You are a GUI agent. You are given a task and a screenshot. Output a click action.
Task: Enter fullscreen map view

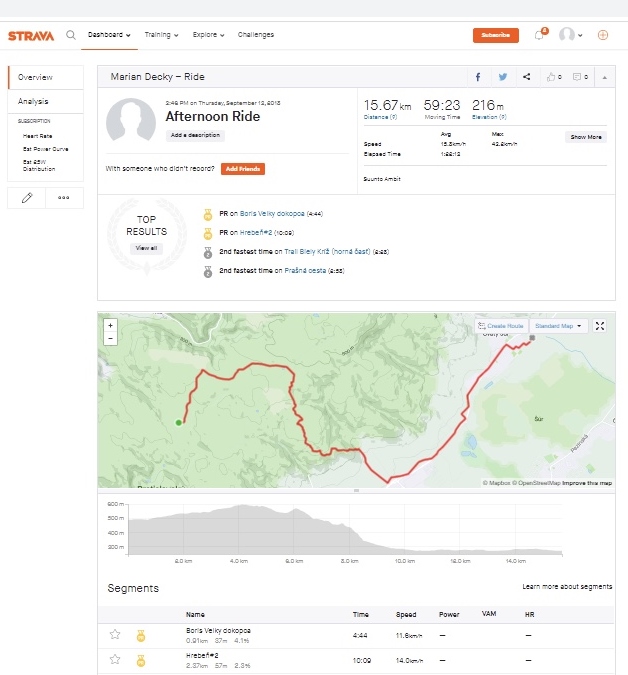[600, 326]
